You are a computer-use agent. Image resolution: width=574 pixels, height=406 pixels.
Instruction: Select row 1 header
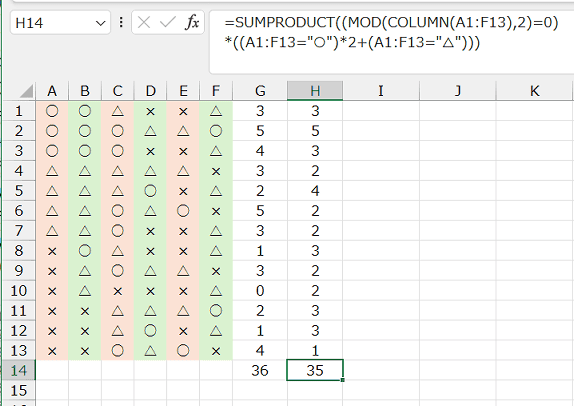19,111
